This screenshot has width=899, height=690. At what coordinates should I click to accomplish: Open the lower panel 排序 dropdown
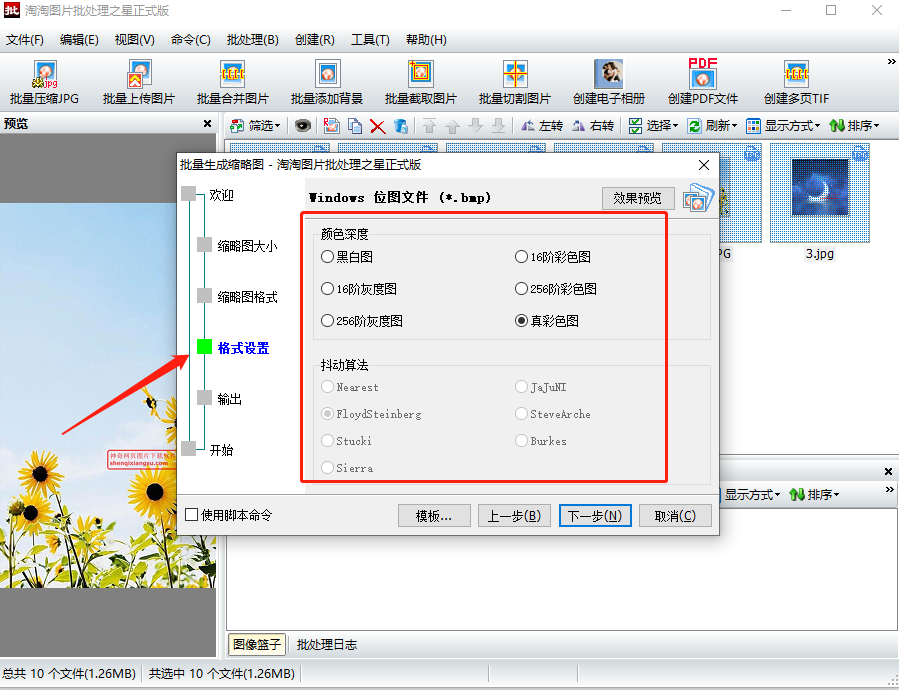pyautogui.click(x=814, y=494)
